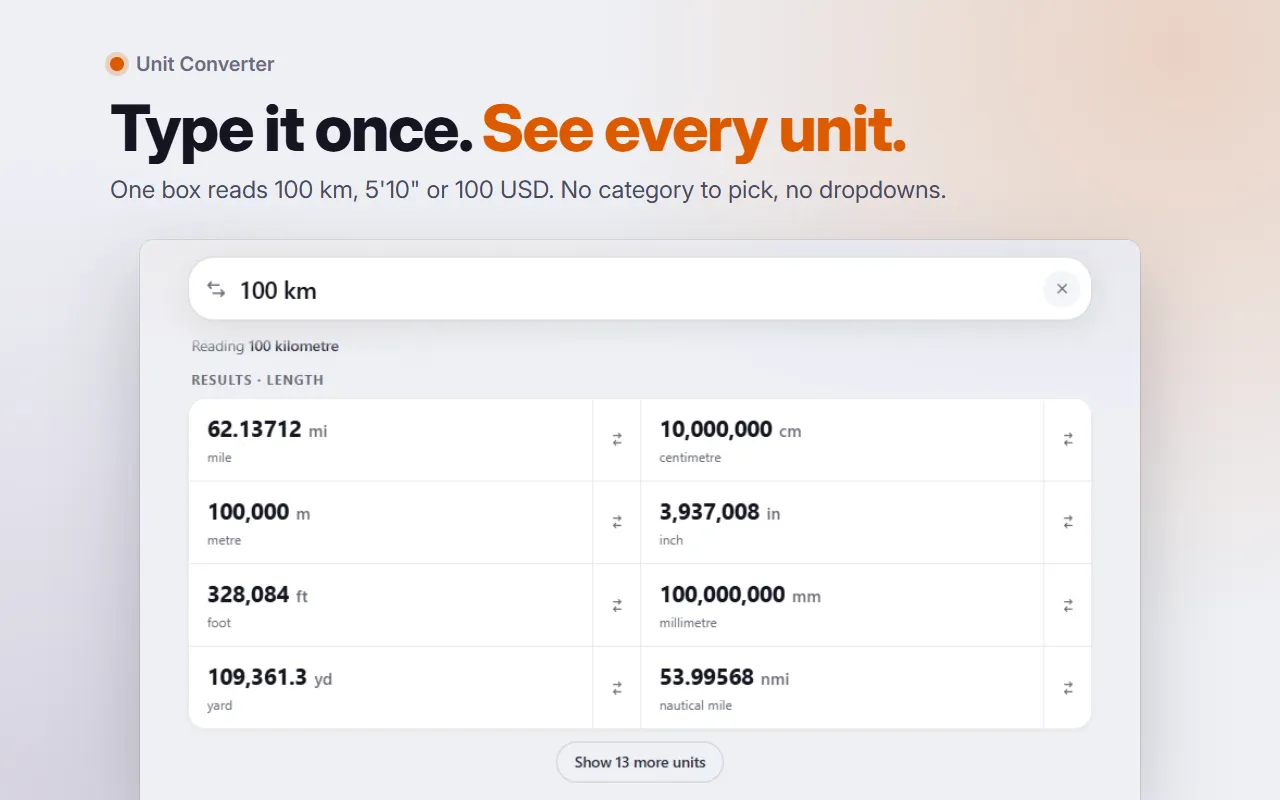Click the Reading 100 kilometre text
1280x800 pixels.
[265, 346]
